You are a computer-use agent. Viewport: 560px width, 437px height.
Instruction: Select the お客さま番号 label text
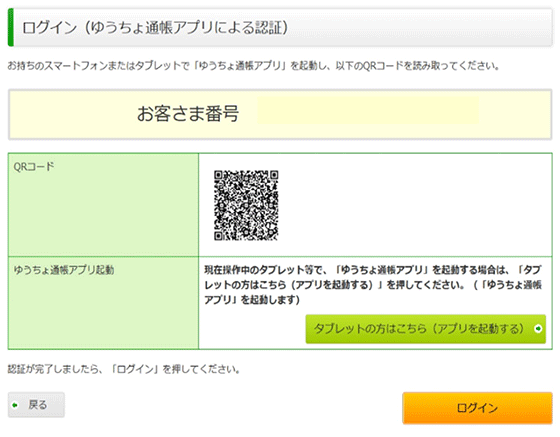[188, 114]
